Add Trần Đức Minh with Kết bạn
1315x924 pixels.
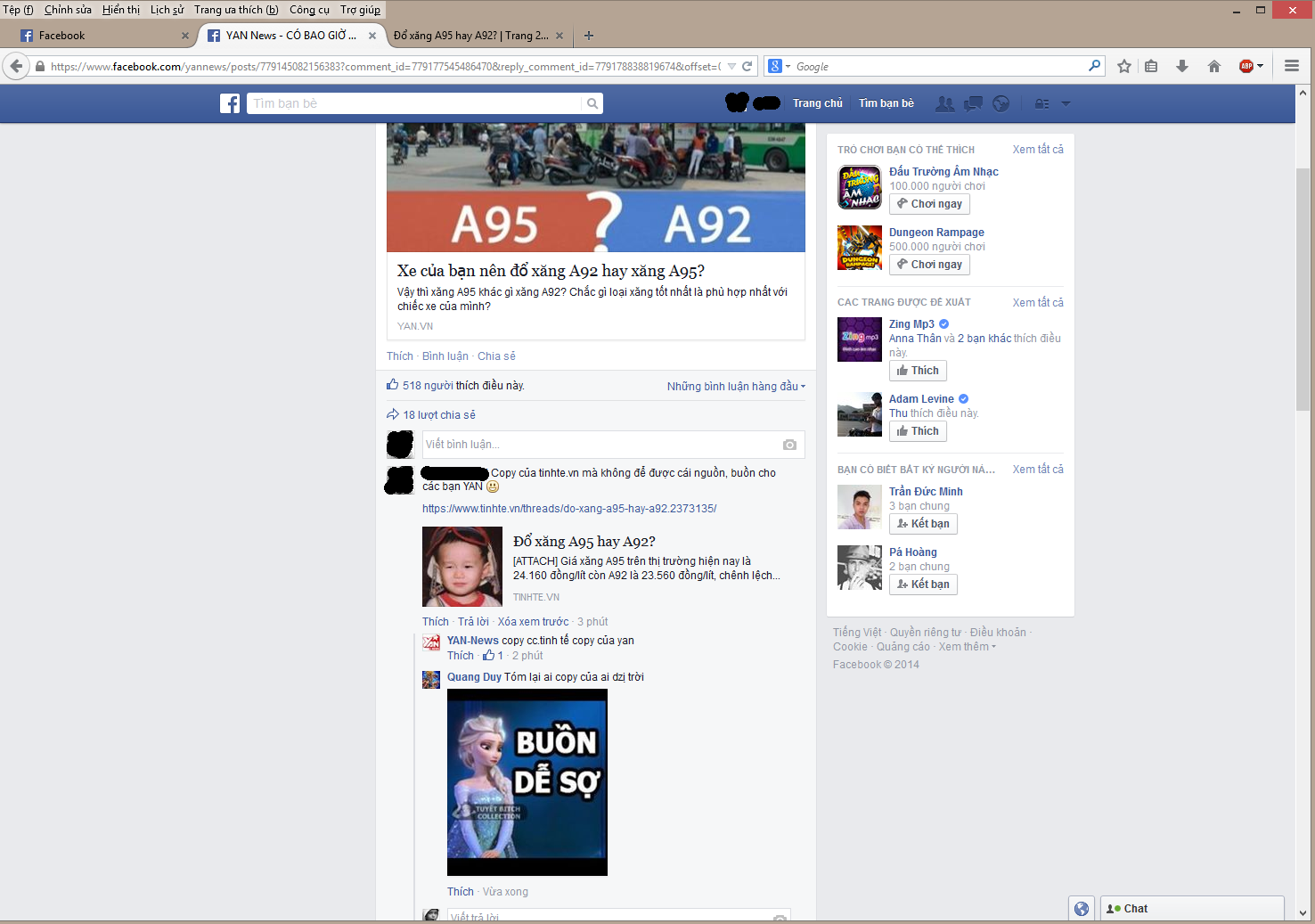point(923,524)
